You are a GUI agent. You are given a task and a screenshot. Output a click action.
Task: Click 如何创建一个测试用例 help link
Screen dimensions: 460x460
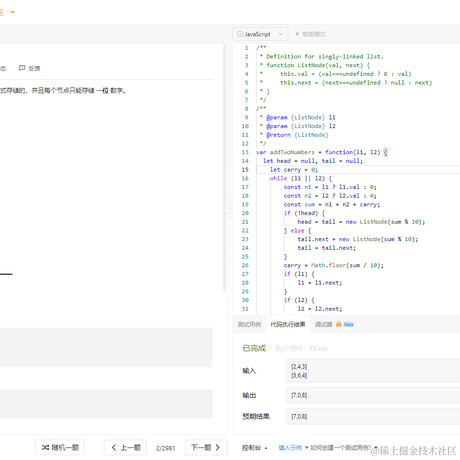click(341, 448)
